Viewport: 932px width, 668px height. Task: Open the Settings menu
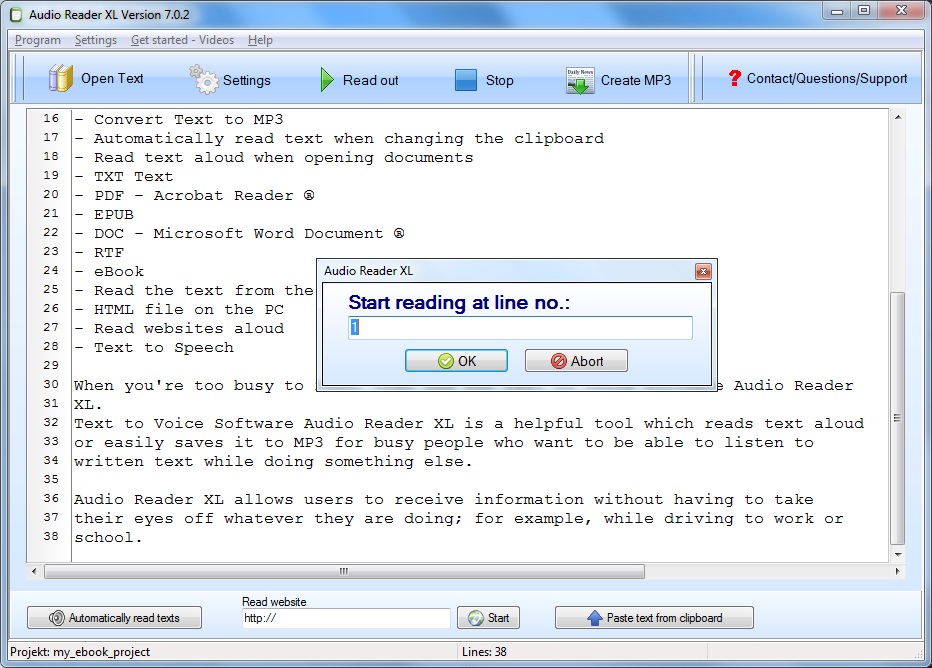click(95, 40)
